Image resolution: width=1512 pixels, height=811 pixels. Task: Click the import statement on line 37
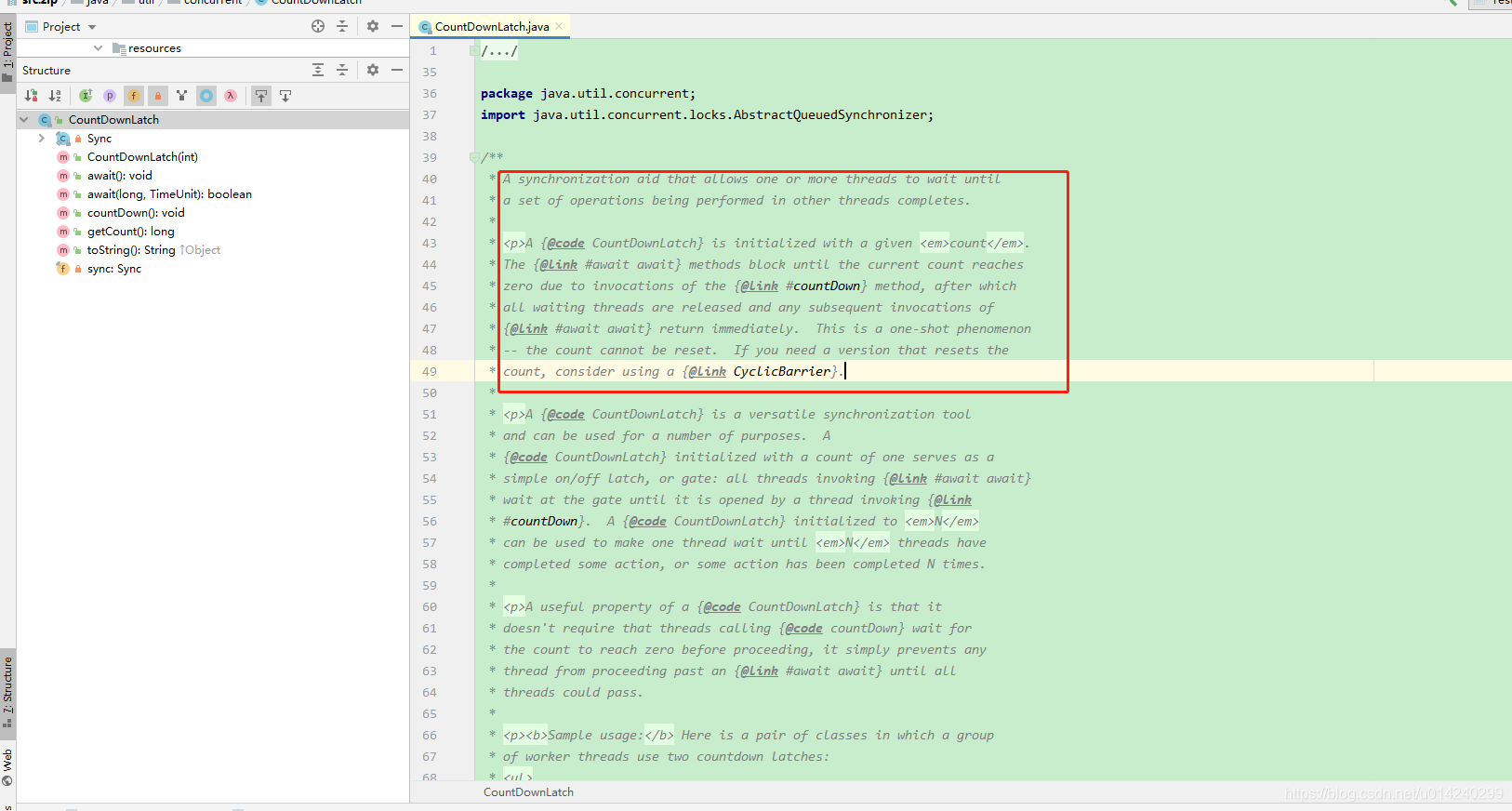pyautogui.click(x=707, y=115)
